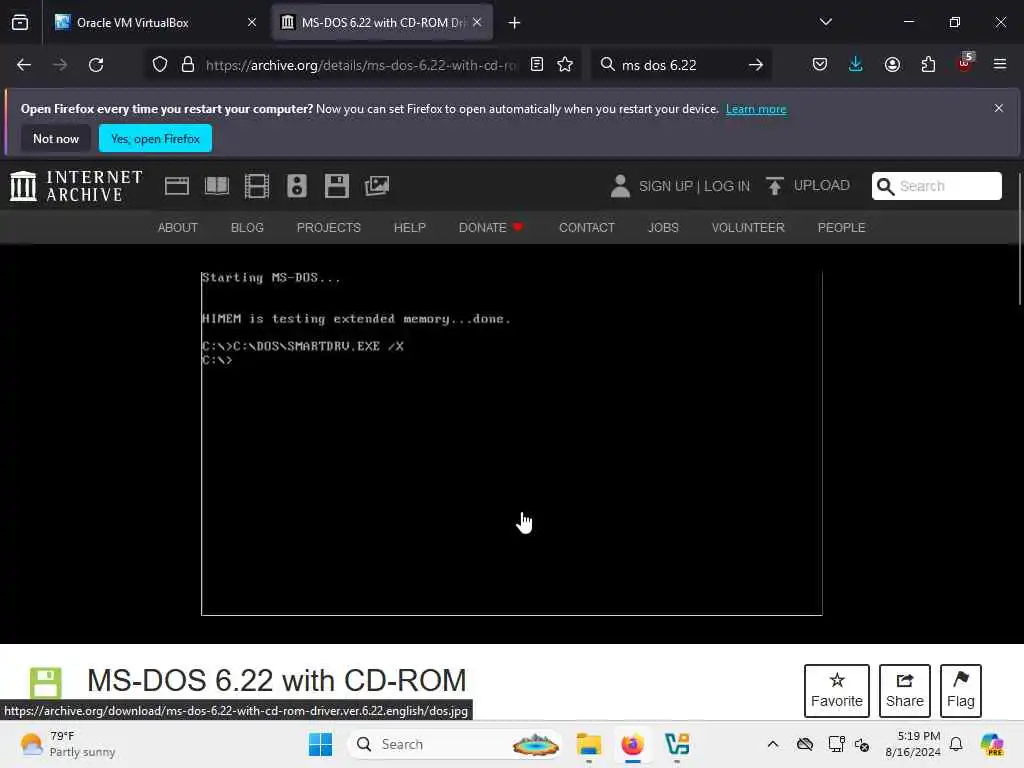
Task: Click the ms dos 6.22 search box
Action: click(x=679, y=65)
